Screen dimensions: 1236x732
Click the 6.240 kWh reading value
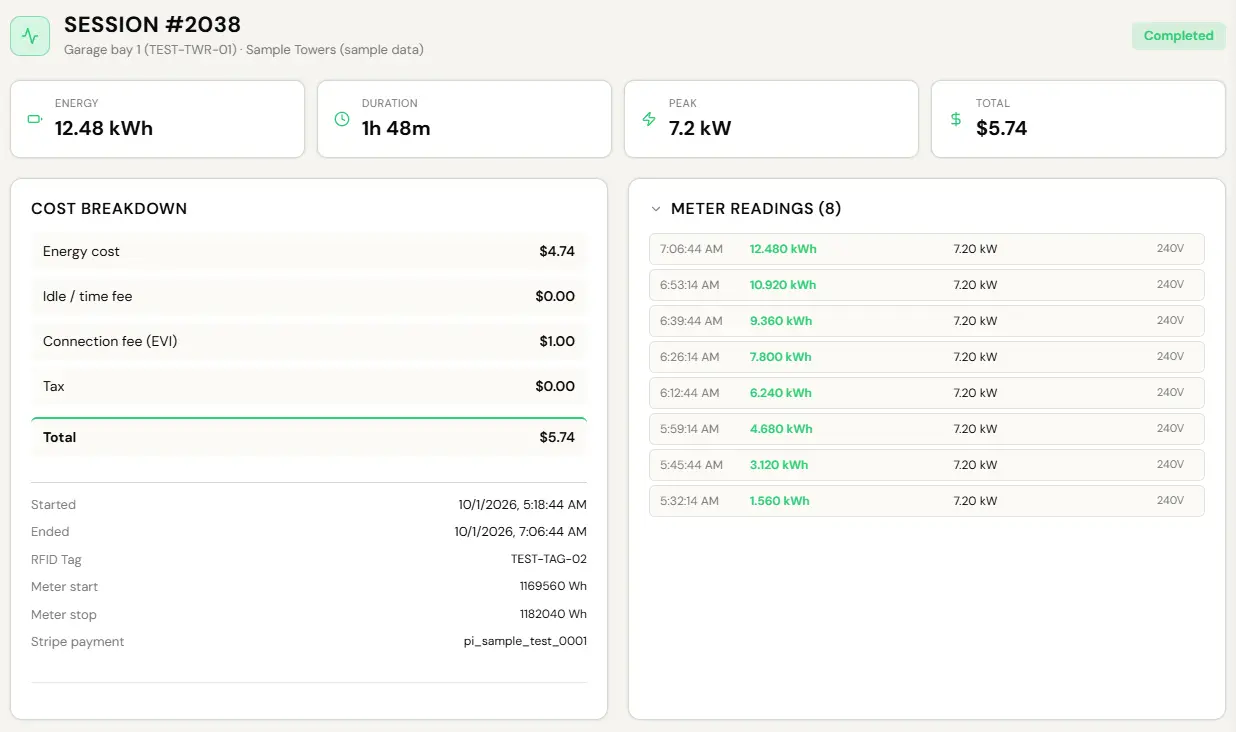781,393
